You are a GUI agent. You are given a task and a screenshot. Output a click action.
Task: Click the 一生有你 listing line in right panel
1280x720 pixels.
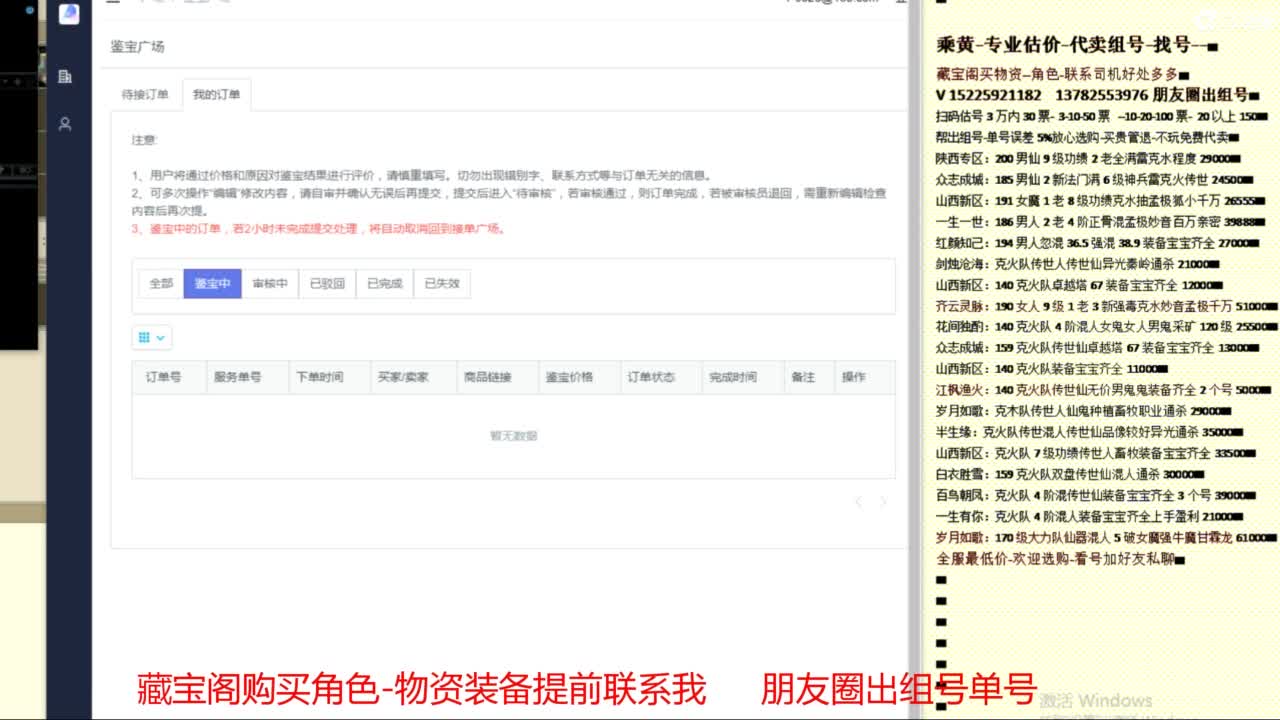[x=1090, y=516]
